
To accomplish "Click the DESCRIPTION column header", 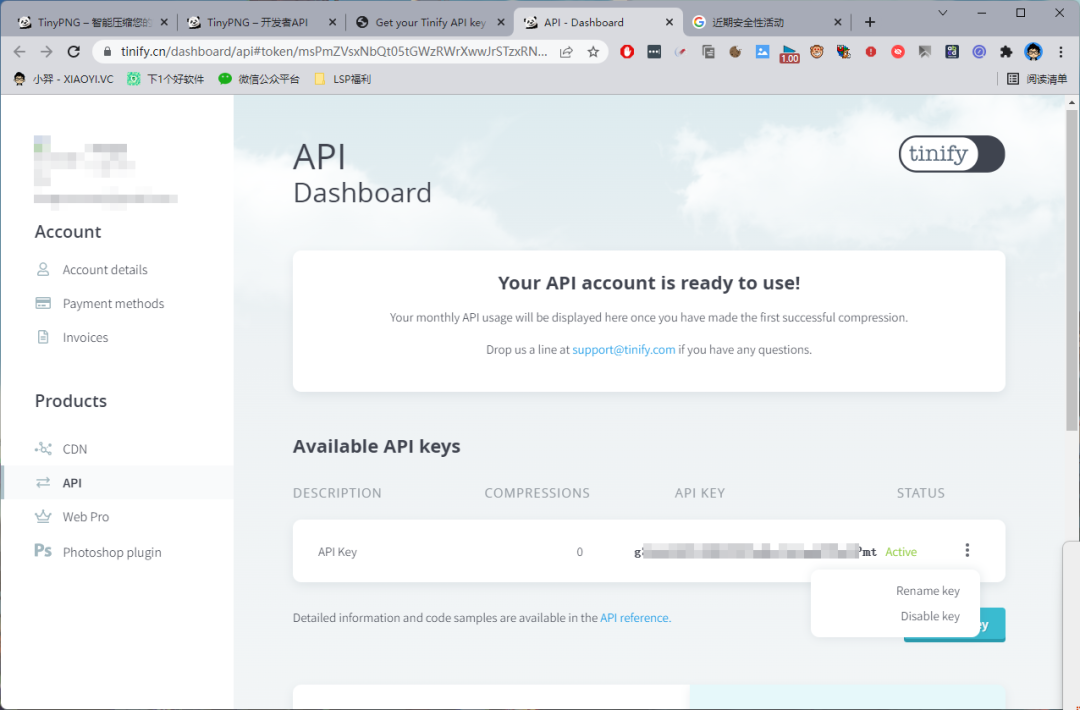I will click(x=337, y=493).
